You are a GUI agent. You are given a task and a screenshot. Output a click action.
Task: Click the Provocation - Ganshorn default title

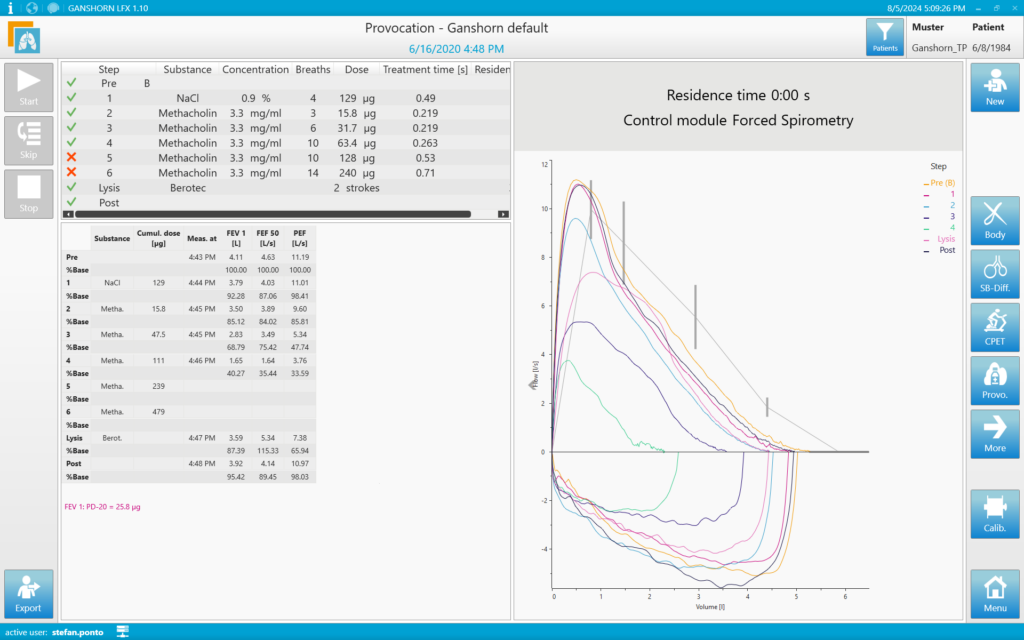(x=456, y=28)
